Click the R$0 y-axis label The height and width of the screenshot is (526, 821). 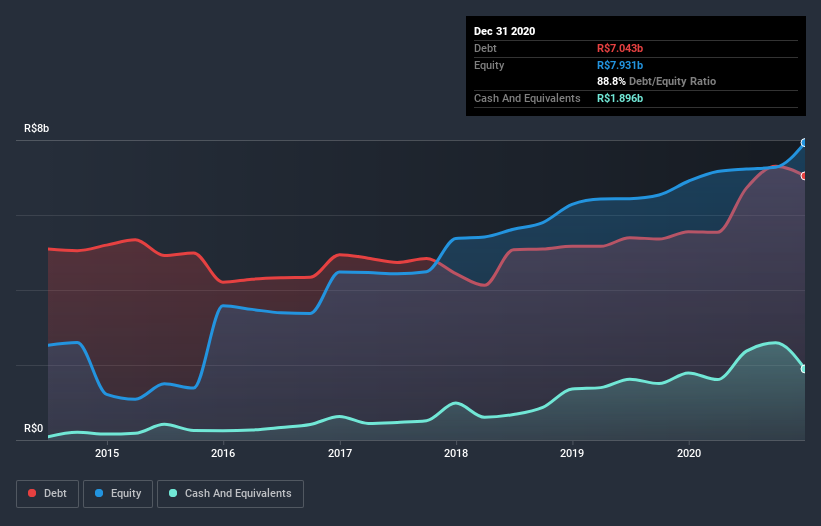pyautogui.click(x=34, y=428)
